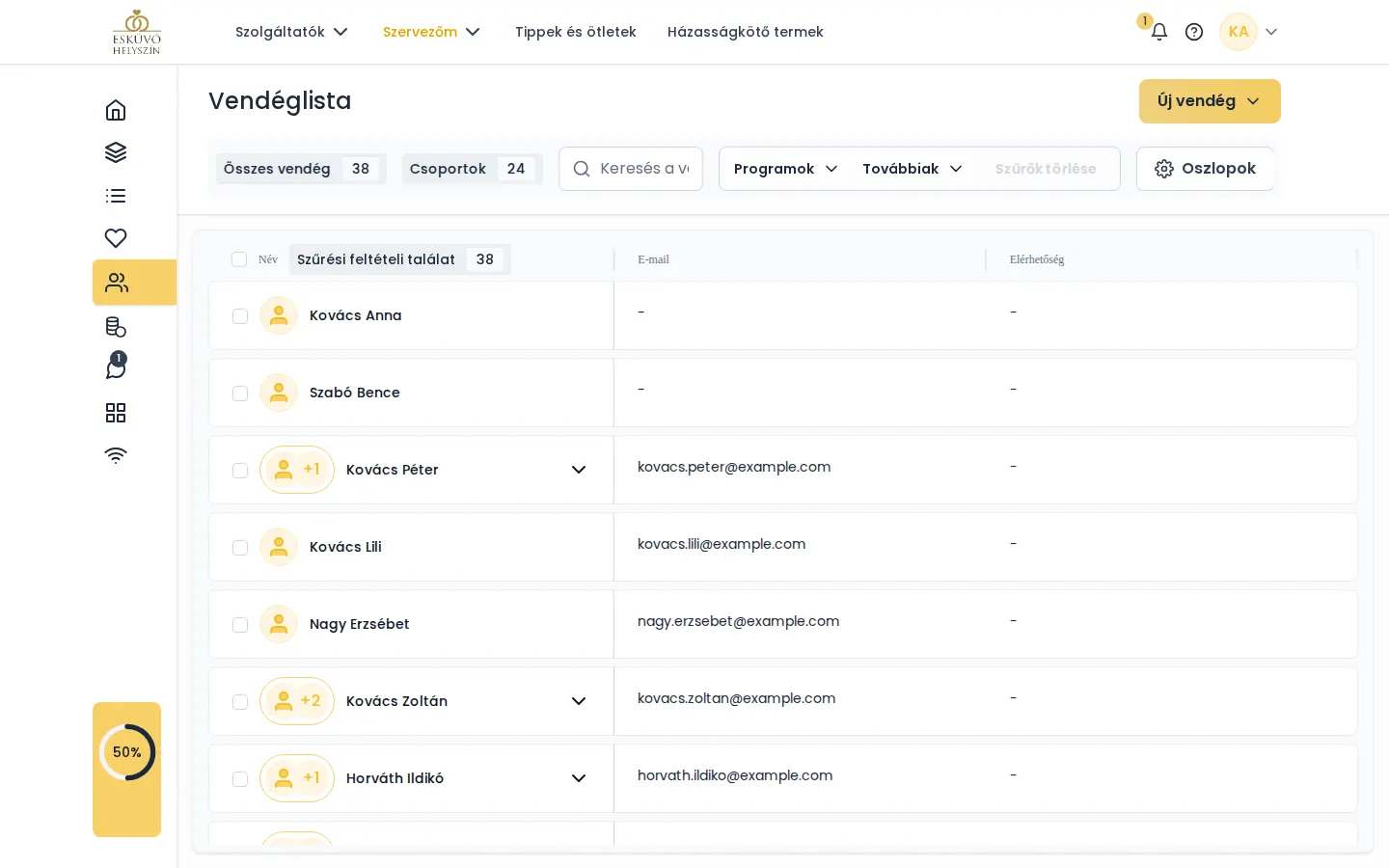Click the 50% progress ring
The height and width of the screenshot is (868, 1389).
pos(127,752)
